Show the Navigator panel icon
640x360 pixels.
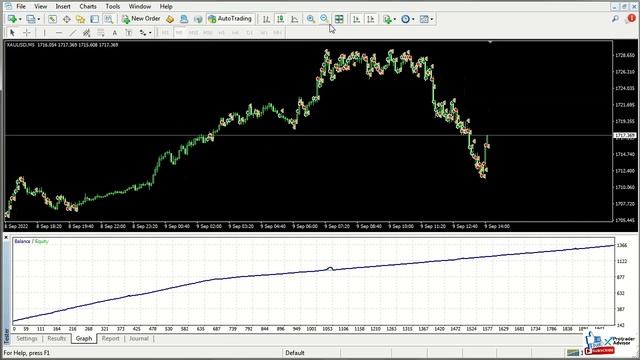80,19
